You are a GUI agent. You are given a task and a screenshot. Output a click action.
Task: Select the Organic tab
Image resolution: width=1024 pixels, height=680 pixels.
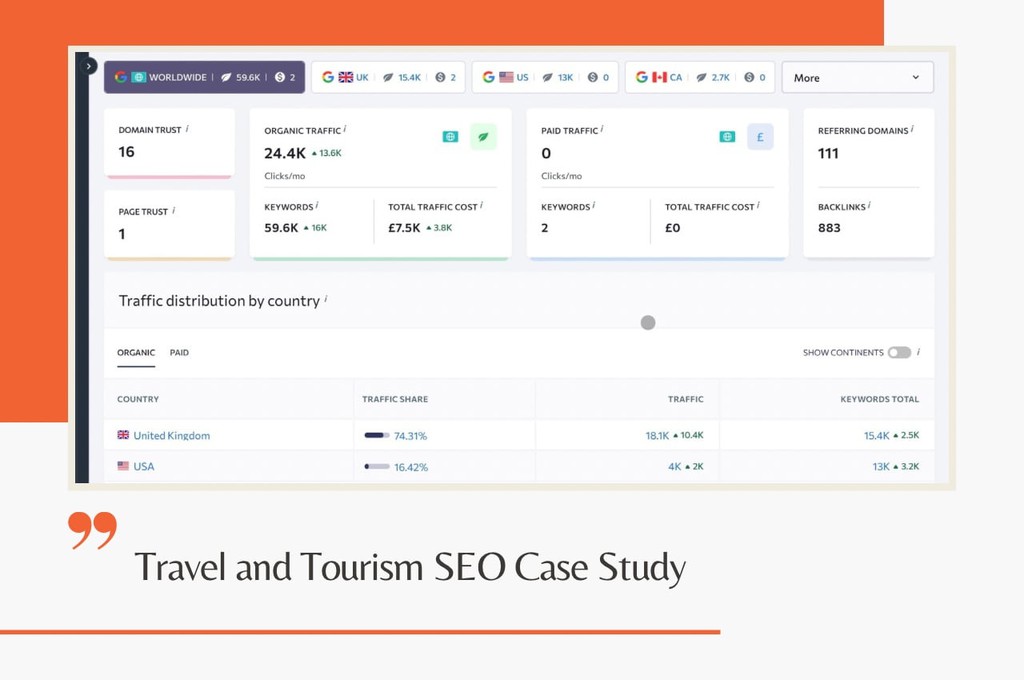point(136,353)
